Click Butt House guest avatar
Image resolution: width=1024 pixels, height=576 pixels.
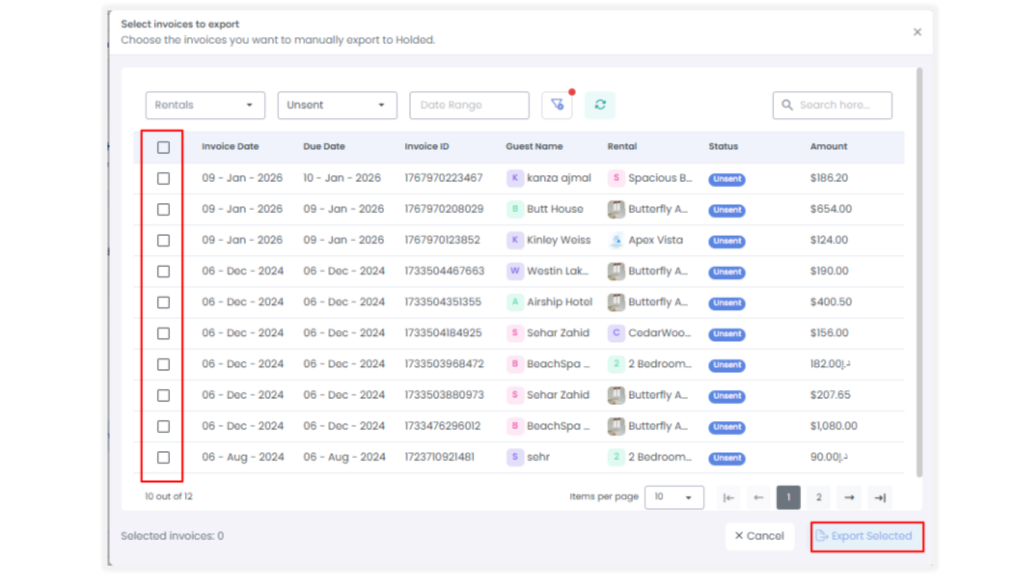coord(515,209)
